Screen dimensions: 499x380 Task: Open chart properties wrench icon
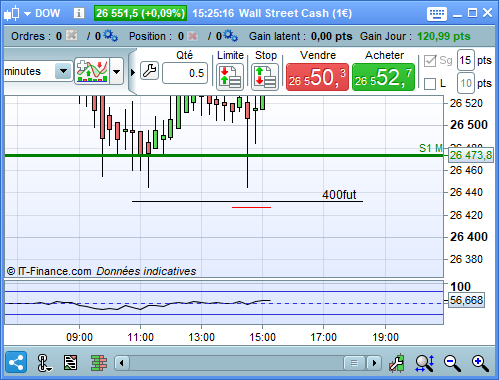397,363
